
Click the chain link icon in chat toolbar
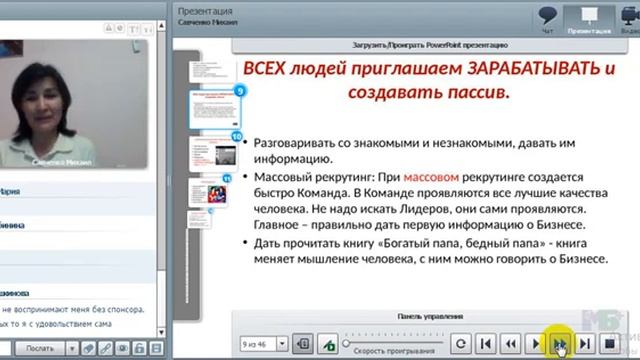pyautogui.click(x=105, y=349)
